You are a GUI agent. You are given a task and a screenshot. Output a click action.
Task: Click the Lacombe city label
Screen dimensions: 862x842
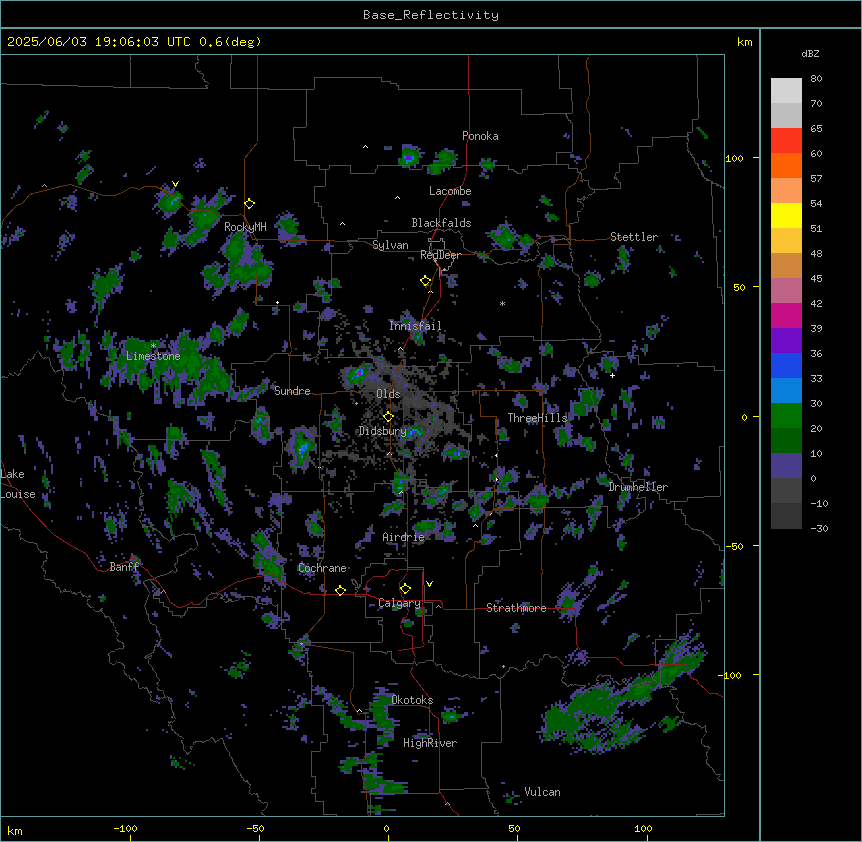(450, 191)
